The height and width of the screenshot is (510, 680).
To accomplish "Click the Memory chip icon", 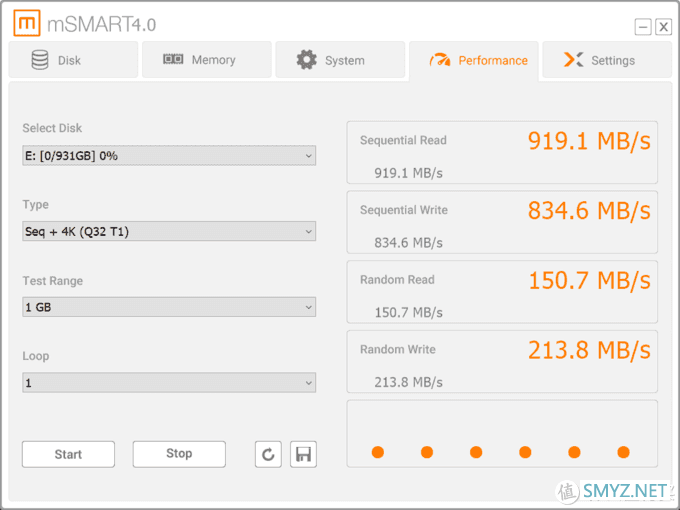I will (173, 59).
